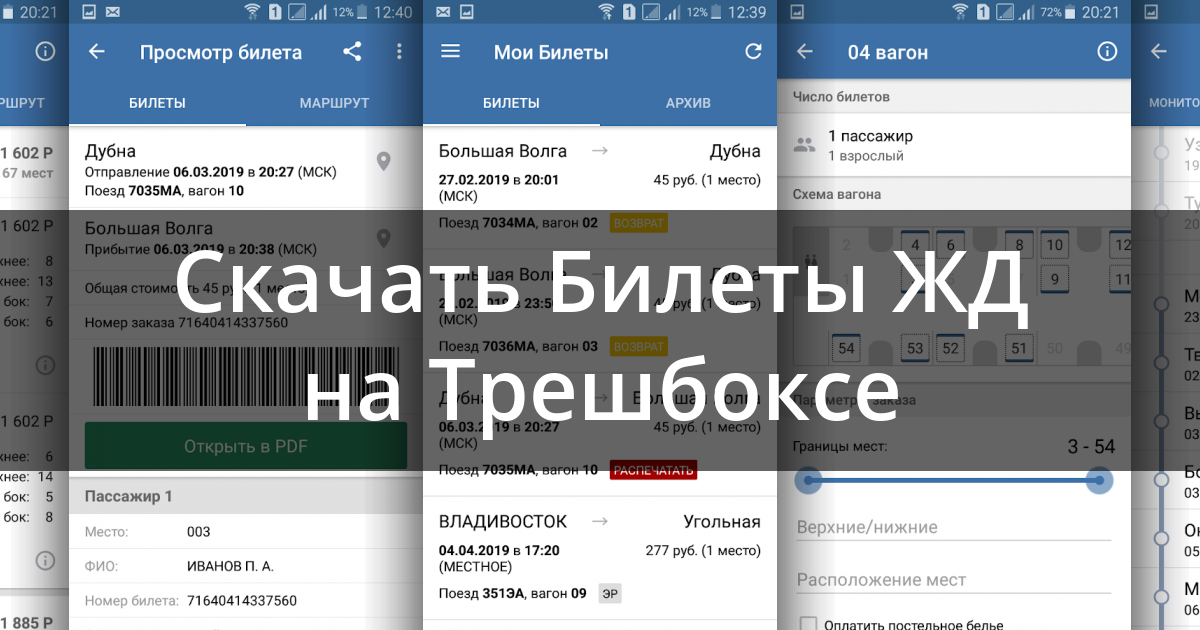Image resolution: width=1200 pixels, height=630 pixels.
Task: Tap back arrow beside Просмотр билета title
Action: coord(97,52)
